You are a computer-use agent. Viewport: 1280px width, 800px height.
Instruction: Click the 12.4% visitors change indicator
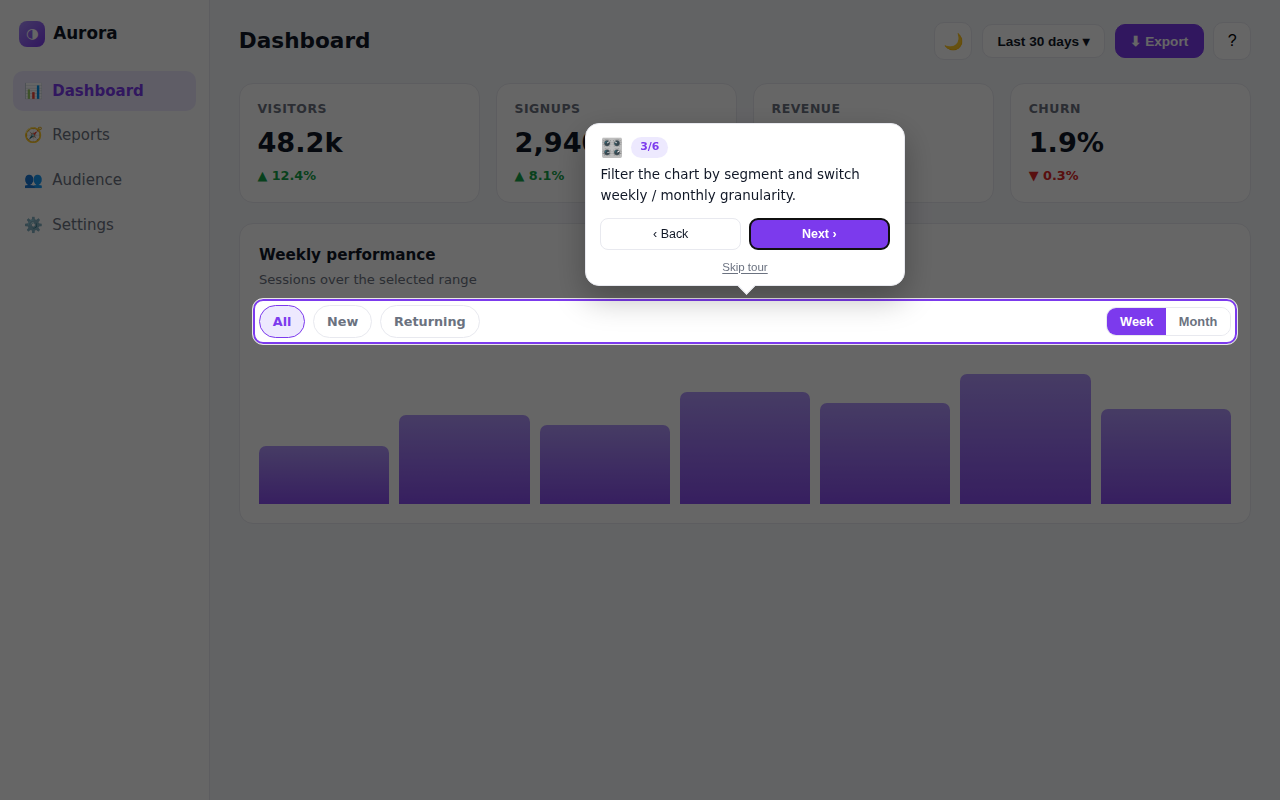click(x=287, y=176)
